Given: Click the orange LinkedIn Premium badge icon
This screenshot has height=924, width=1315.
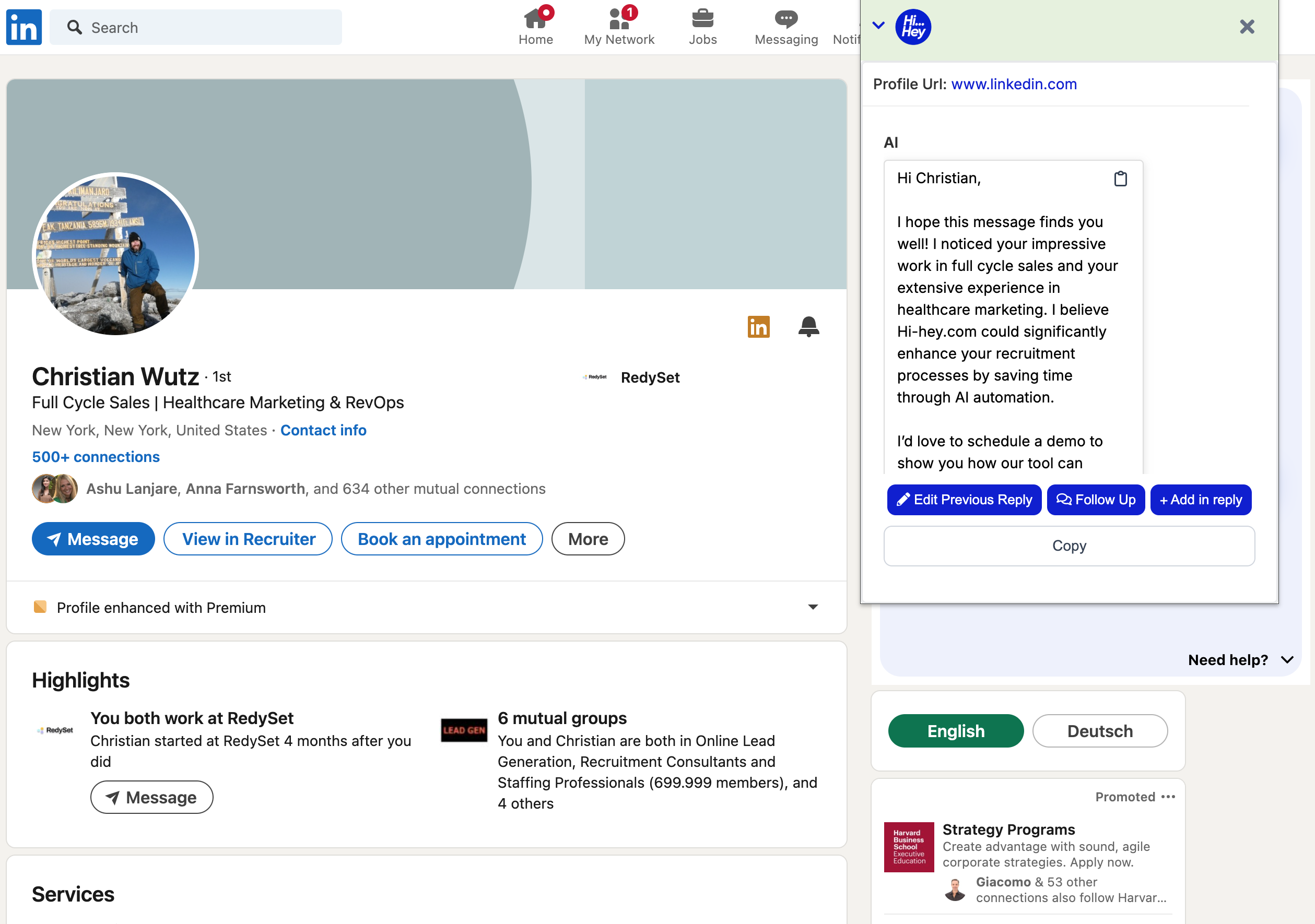Looking at the screenshot, I should (758, 326).
